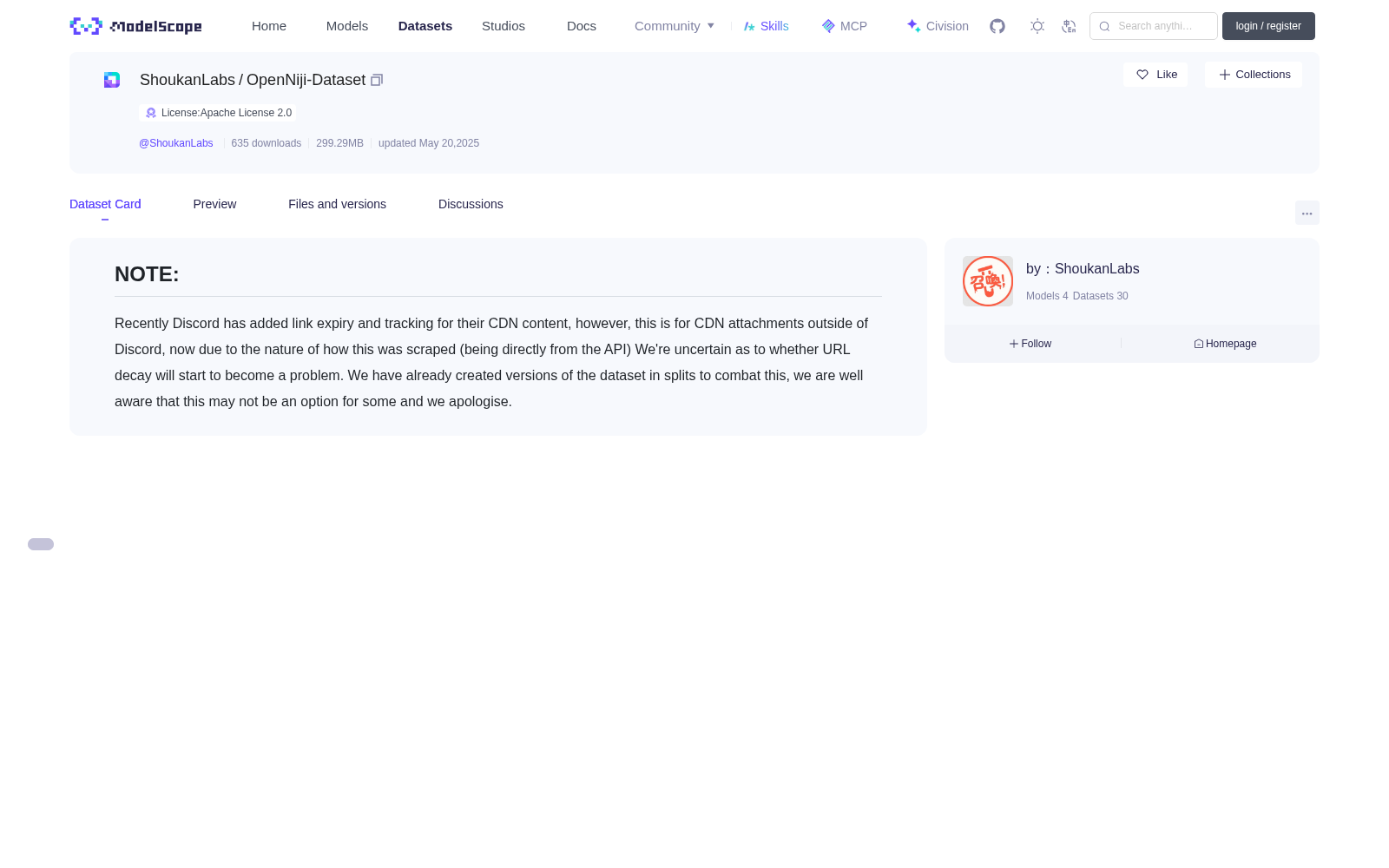Click the updated May 20,2025 text
This screenshot has width=1389, height=868.
click(x=429, y=143)
